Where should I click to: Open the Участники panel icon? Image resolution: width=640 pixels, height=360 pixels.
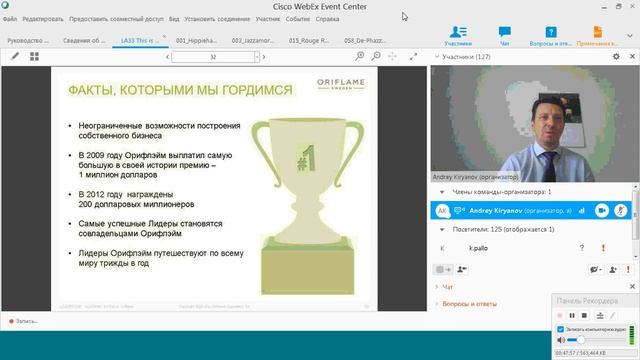[x=458, y=36]
